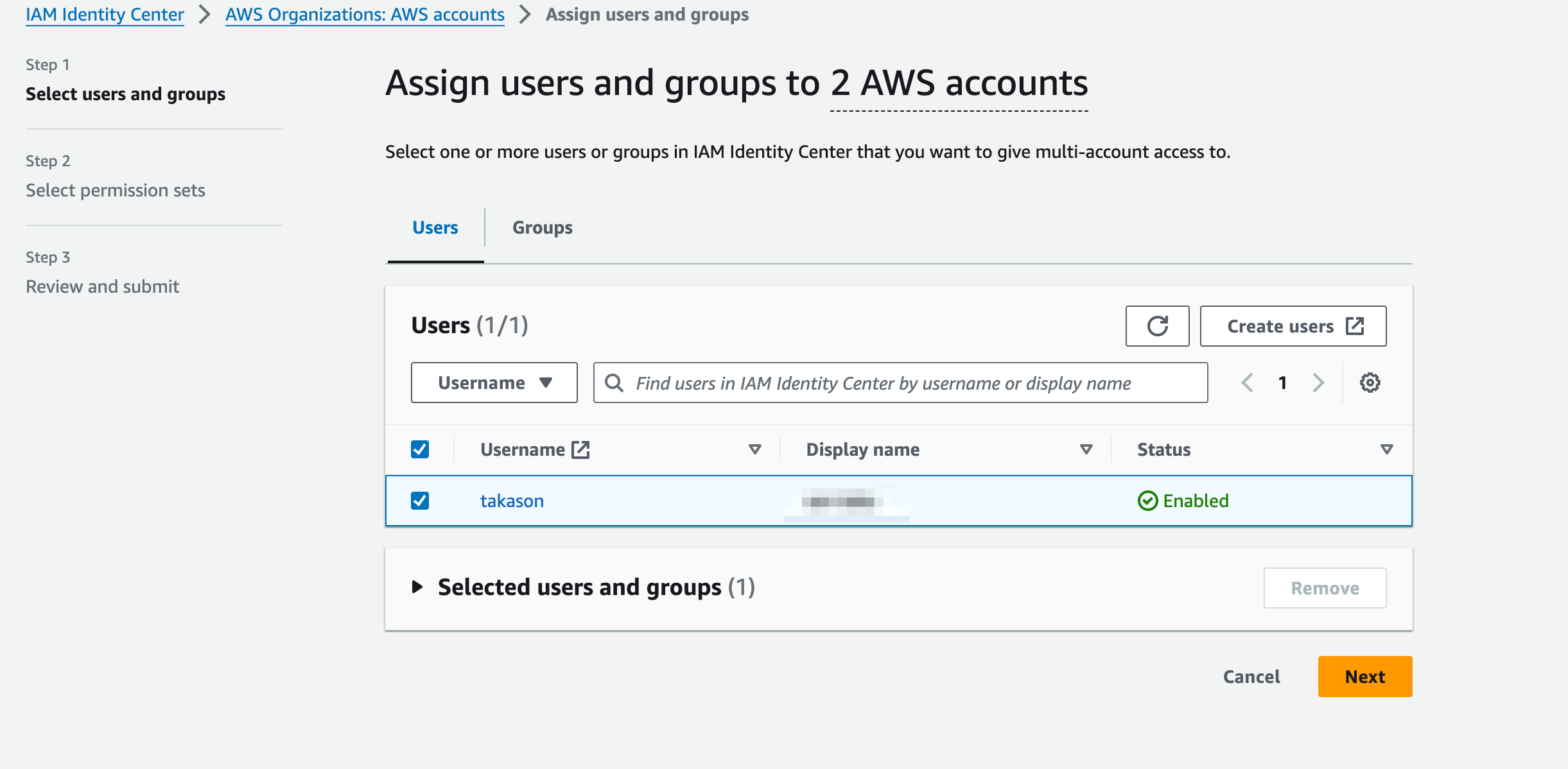This screenshot has width=1568, height=769.
Task: Click the find users search field
Action: tap(899, 383)
